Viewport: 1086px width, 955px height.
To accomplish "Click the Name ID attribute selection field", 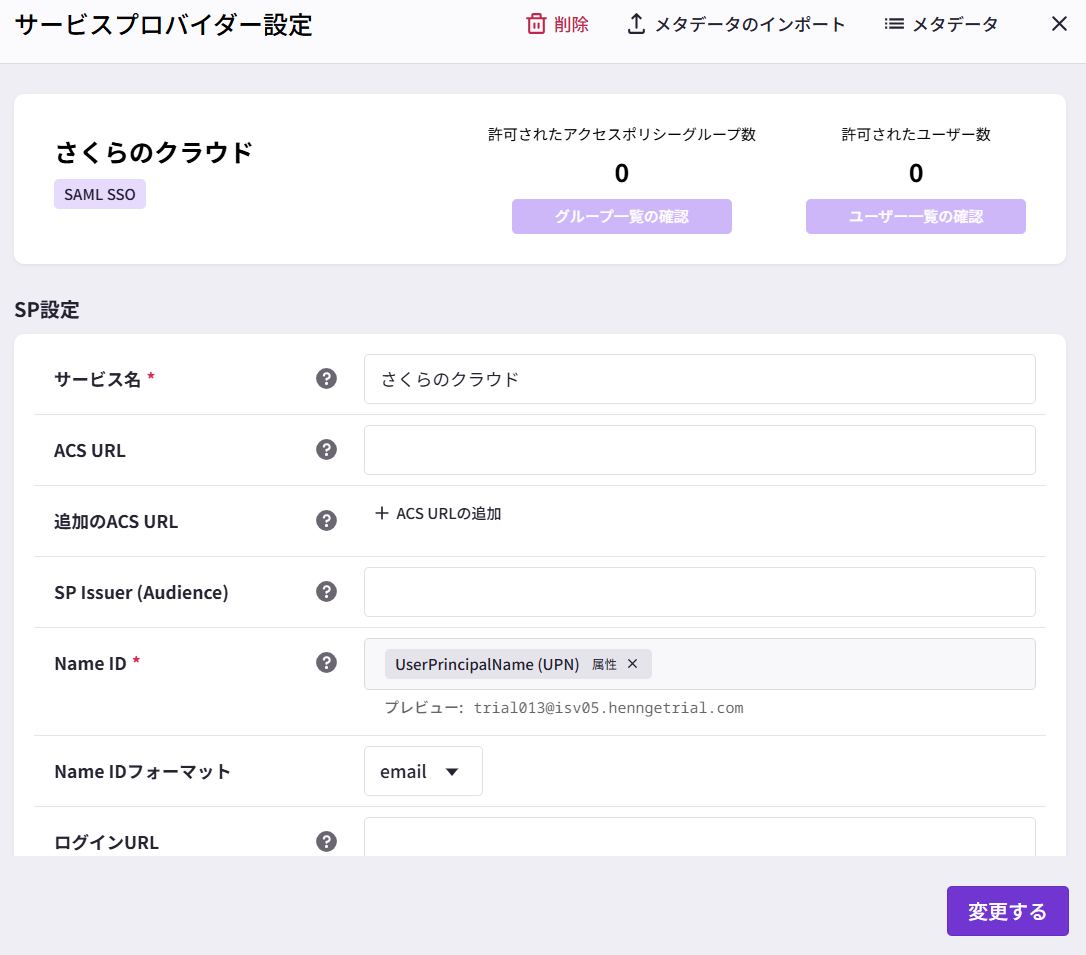I will click(840, 664).
